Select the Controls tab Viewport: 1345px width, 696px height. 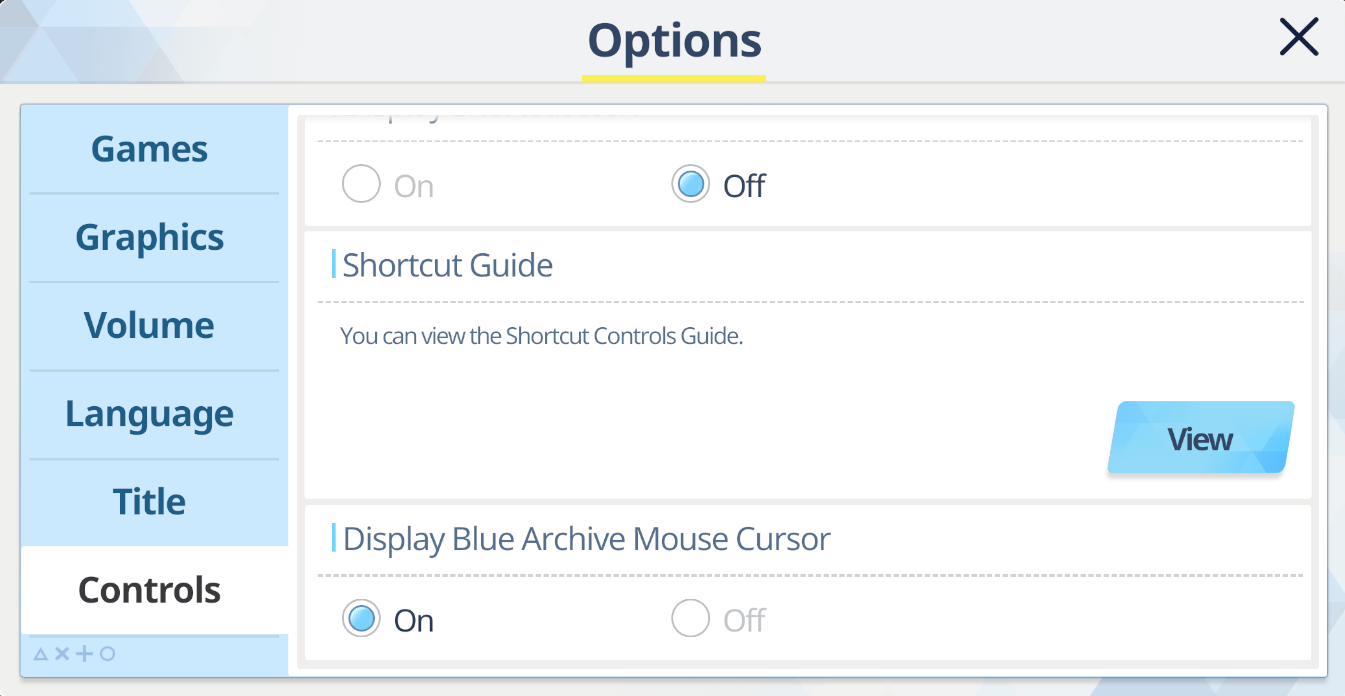coord(150,590)
